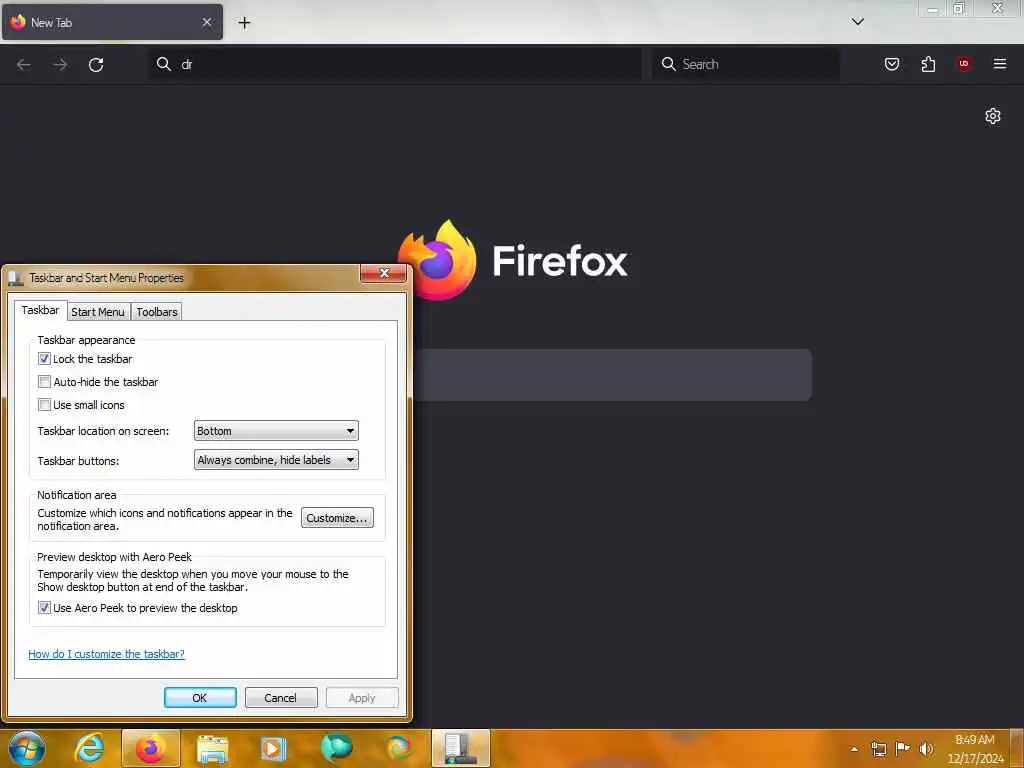
Task: Enable Auto-hide the taskbar
Action: click(x=44, y=381)
